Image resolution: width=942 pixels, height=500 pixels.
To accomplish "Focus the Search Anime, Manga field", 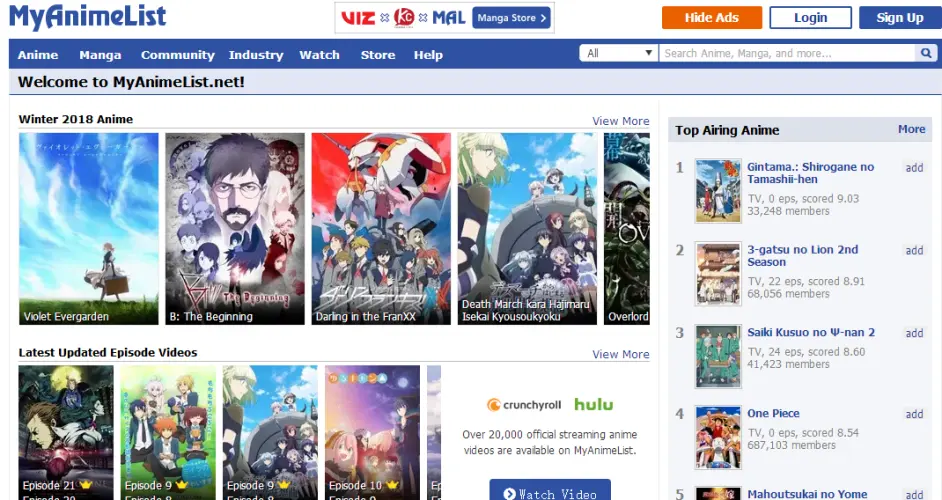I will point(788,53).
